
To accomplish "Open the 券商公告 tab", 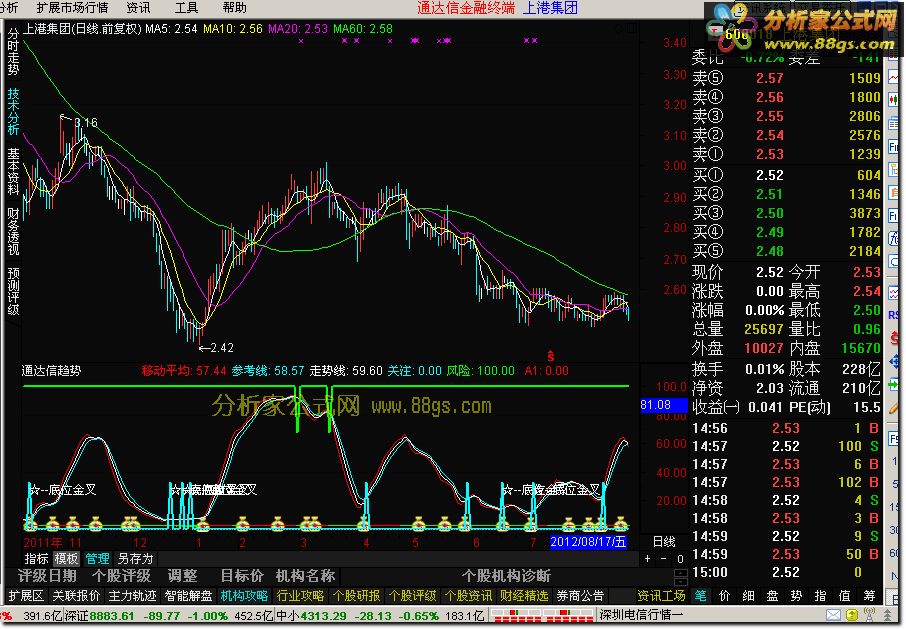I will coord(580,595).
